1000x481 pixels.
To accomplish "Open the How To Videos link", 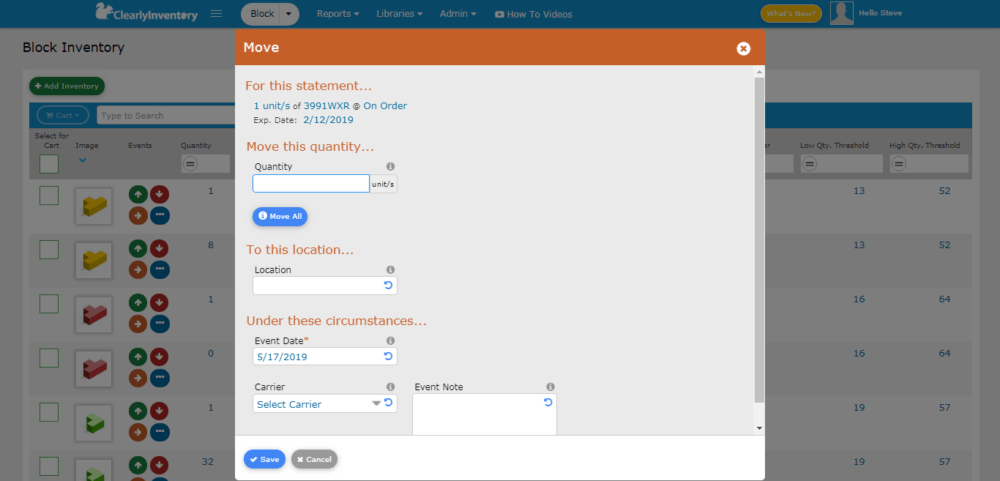I will pos(533,14).
